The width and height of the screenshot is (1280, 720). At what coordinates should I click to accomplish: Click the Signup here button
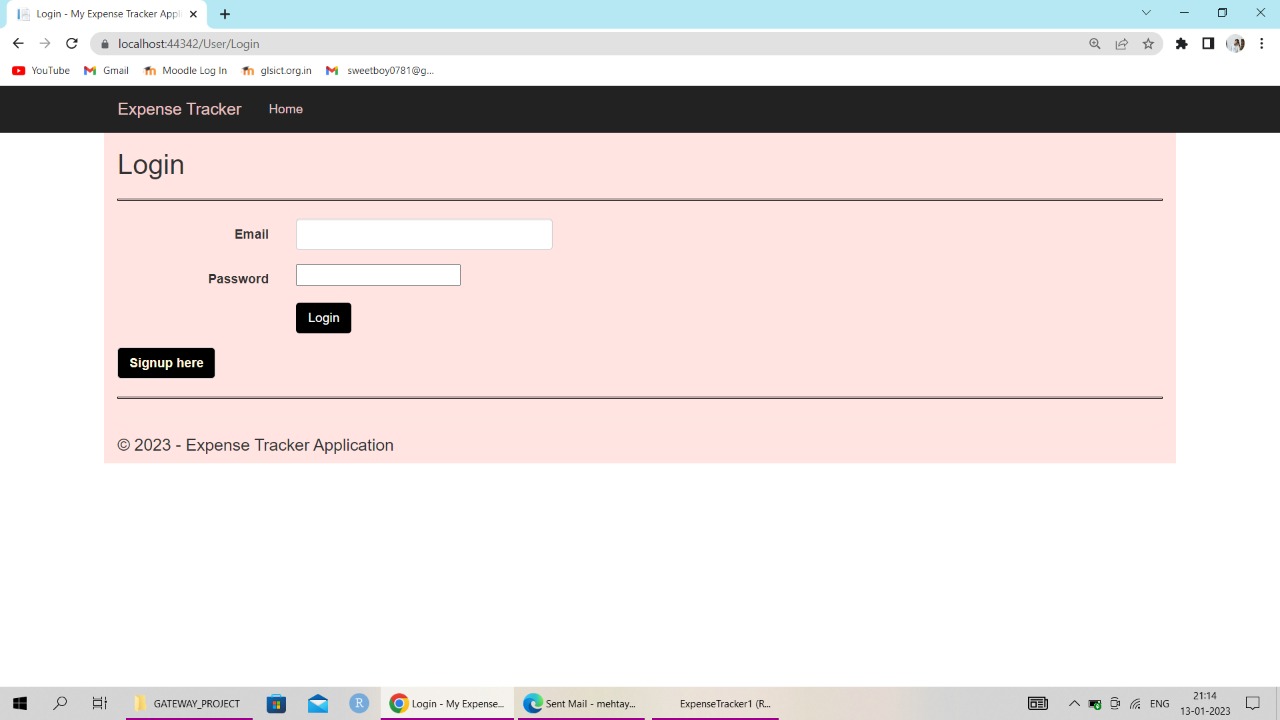(x=166, y=362)
